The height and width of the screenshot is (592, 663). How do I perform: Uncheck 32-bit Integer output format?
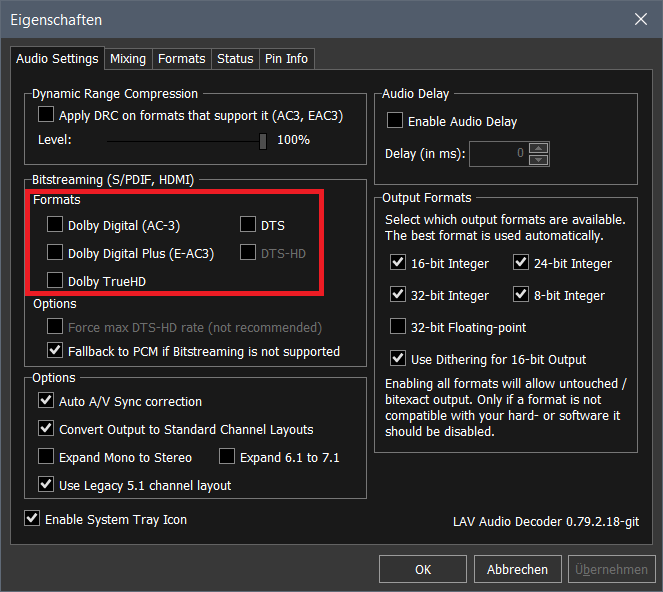click(x=398, y=294)
